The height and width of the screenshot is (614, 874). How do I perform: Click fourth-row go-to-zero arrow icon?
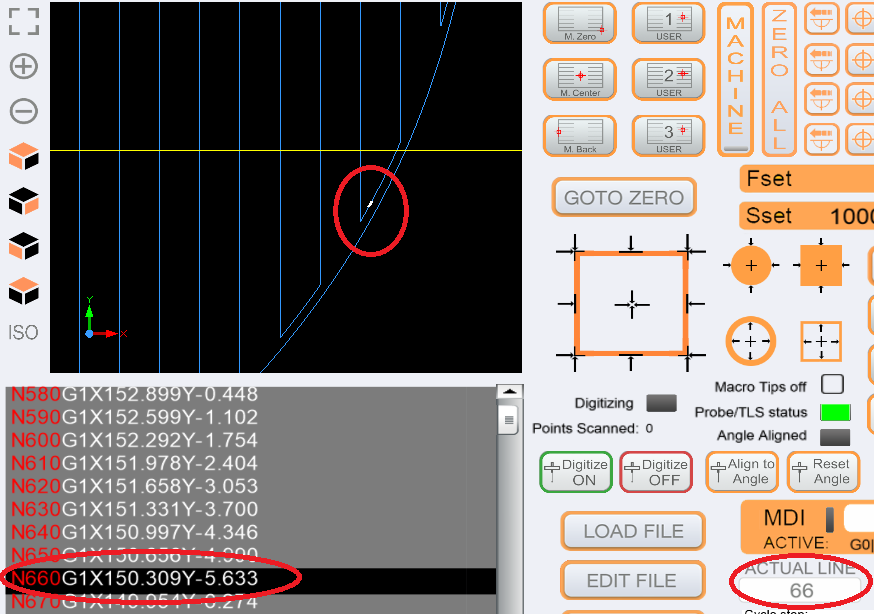822,139
